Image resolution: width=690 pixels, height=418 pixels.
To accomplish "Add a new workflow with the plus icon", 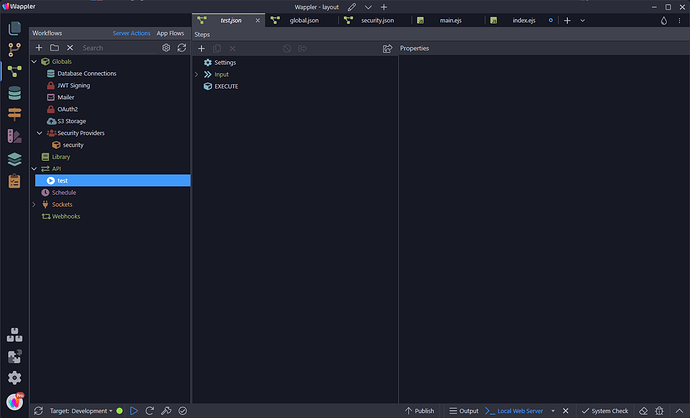I will coord(39,48).
